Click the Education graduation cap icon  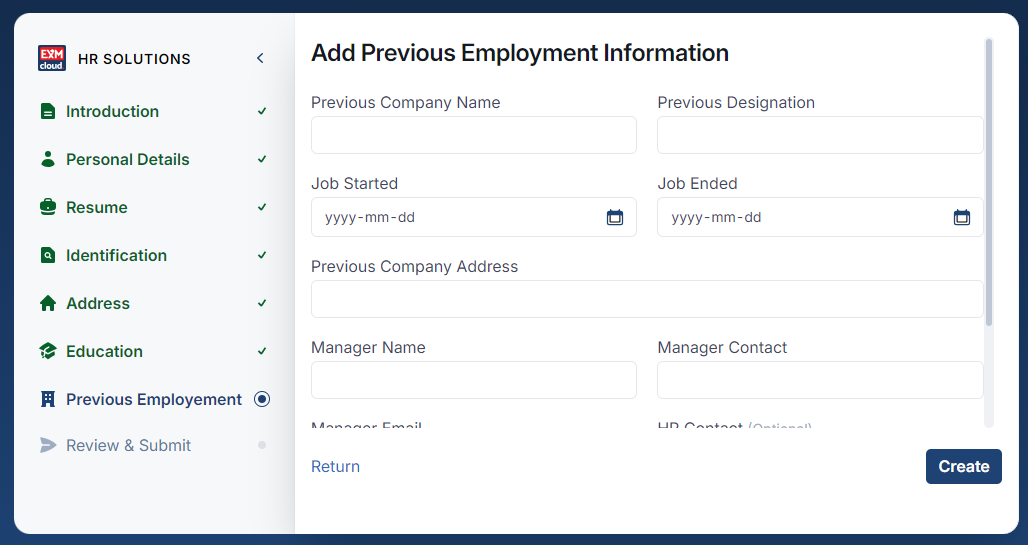coord(48,351)
